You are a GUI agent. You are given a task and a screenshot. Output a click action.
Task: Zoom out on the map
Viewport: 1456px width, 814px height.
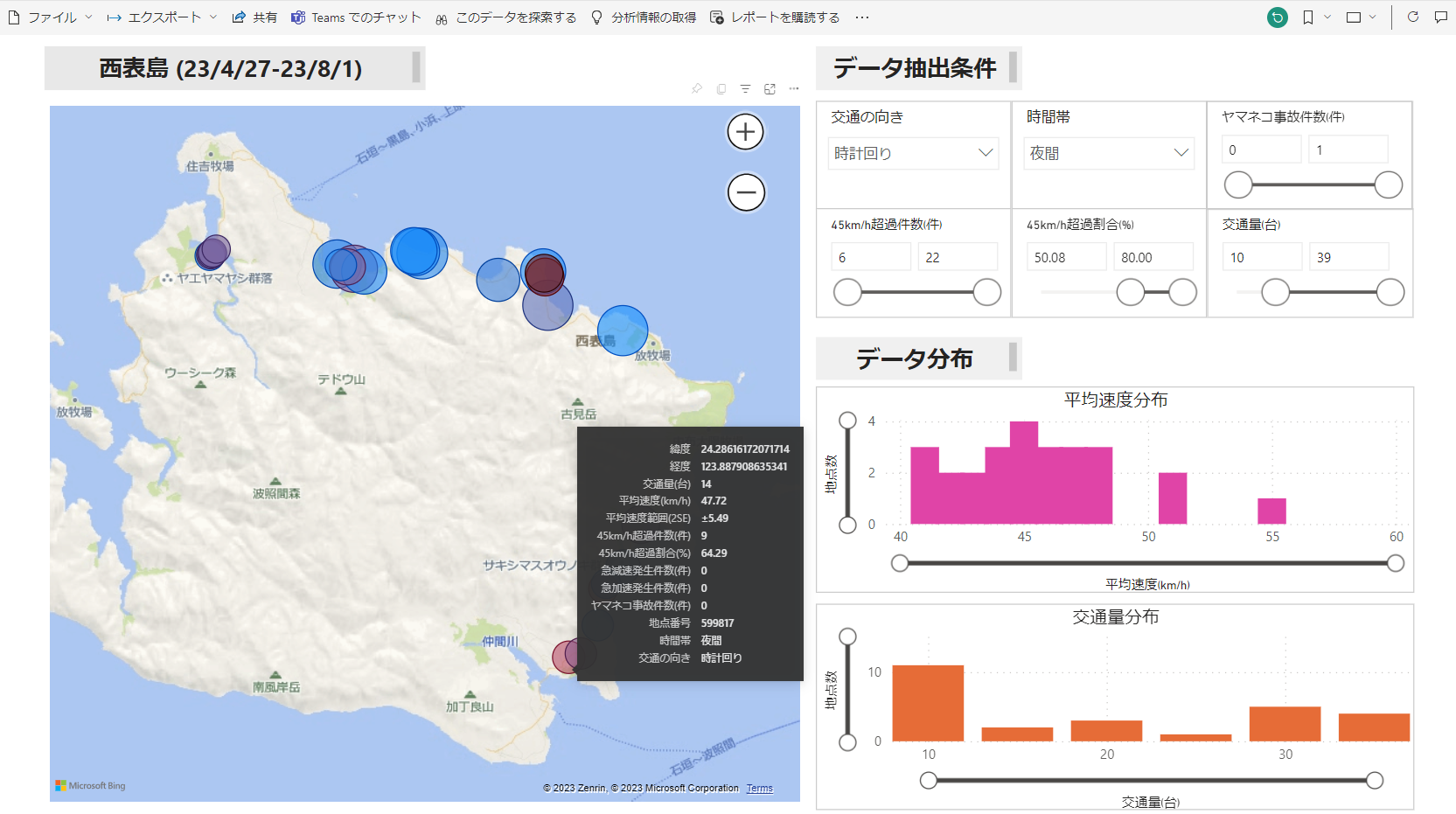pos(745,192)
